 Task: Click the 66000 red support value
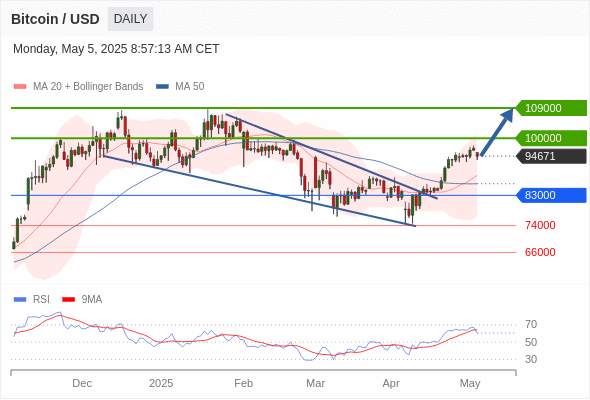pos(540,252)
